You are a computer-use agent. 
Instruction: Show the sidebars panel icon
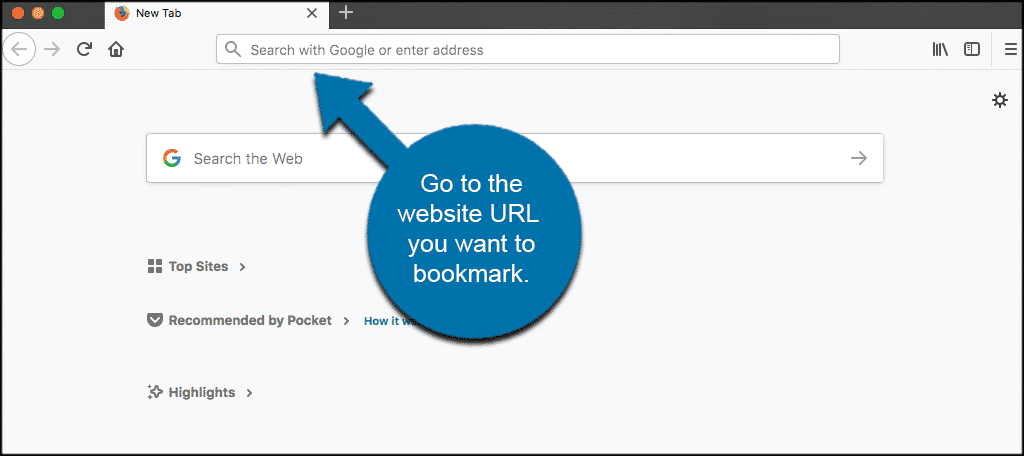tap(972, 49)
